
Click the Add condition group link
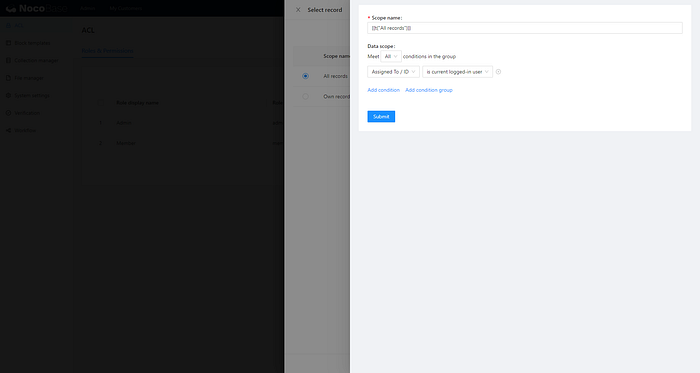point(429,90)
